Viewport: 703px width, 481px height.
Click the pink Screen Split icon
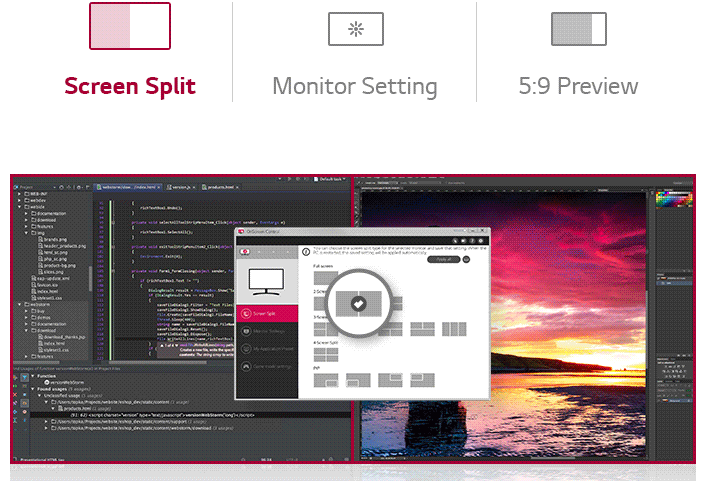pos(130,26)
